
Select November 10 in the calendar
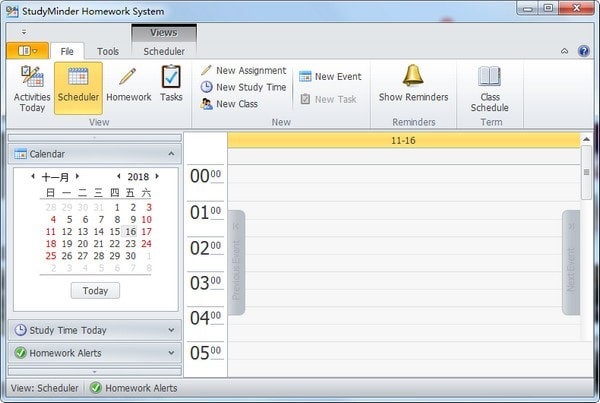pyautogui.click(x=147, y=219)
